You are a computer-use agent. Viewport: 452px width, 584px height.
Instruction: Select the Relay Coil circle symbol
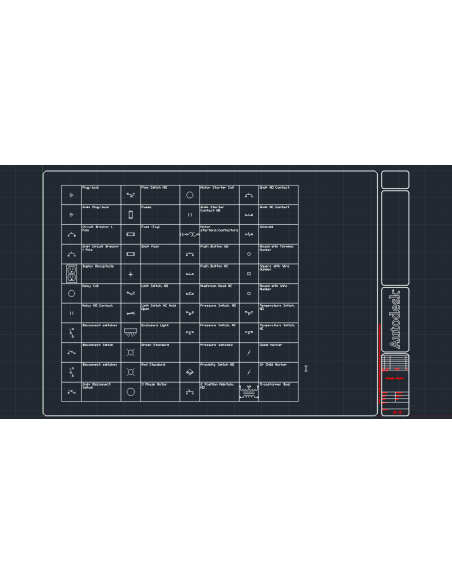click(x=71, y=293)
